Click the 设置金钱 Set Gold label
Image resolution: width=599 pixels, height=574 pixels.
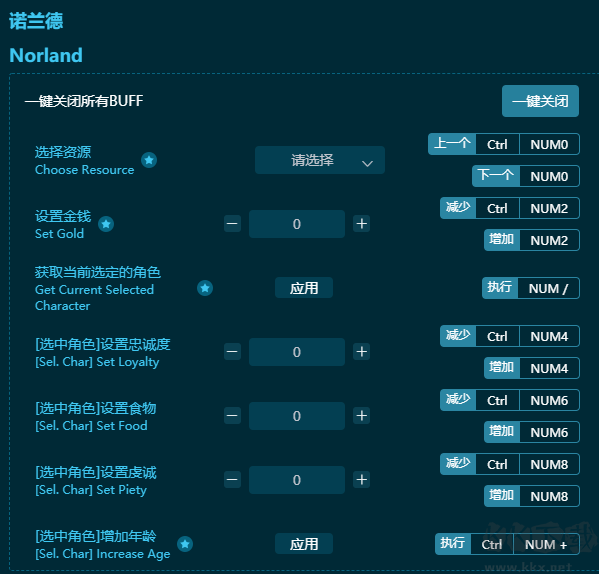coord(63,224)
